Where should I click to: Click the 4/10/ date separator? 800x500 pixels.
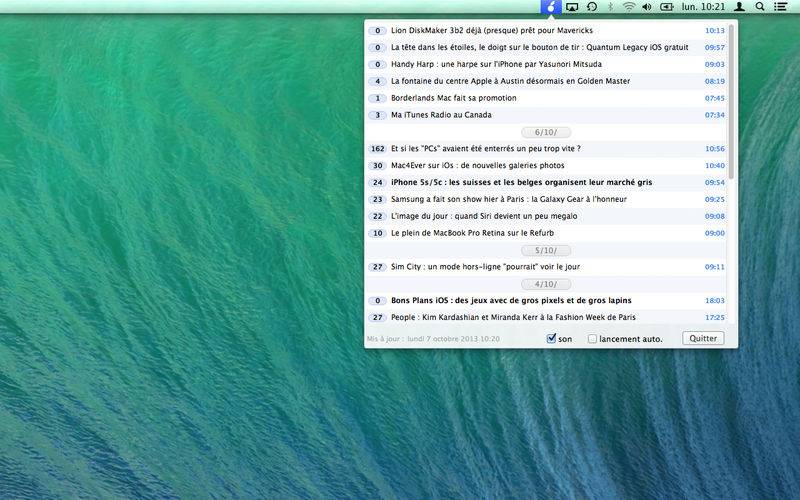(545, 284)
